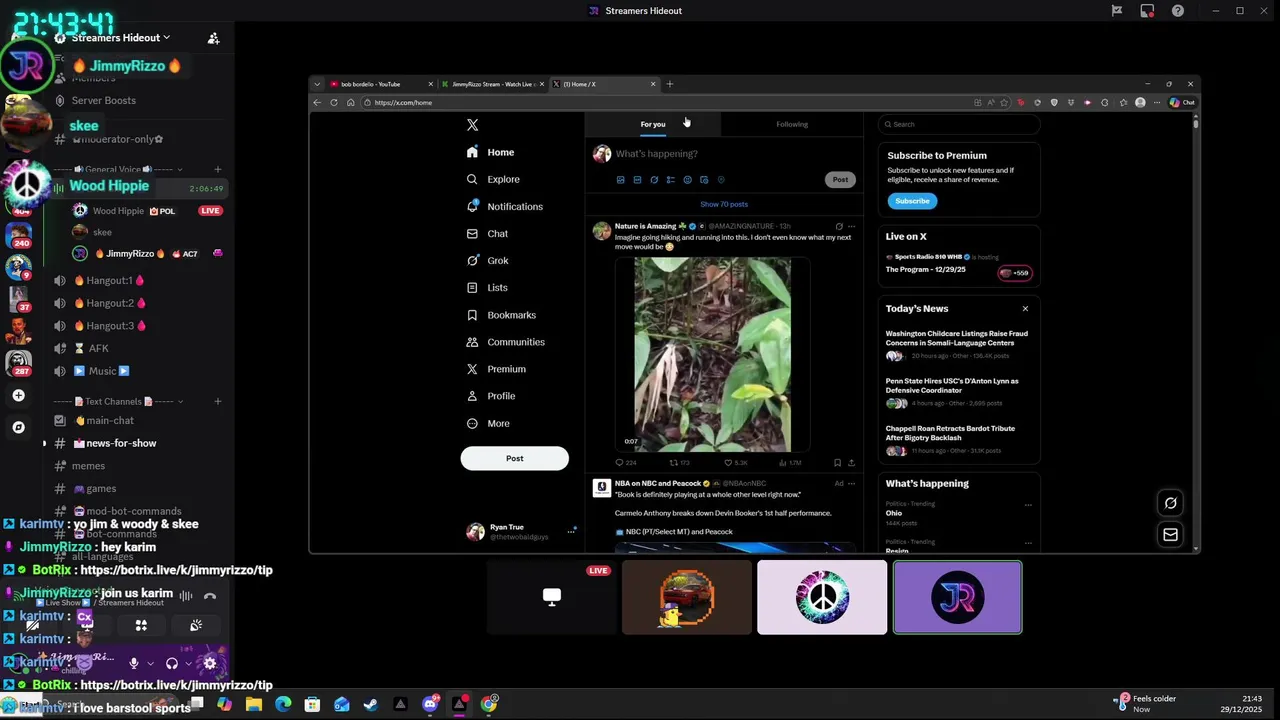
Task: Open Lists in the X sidebar
Action: [x=487, y=287]
